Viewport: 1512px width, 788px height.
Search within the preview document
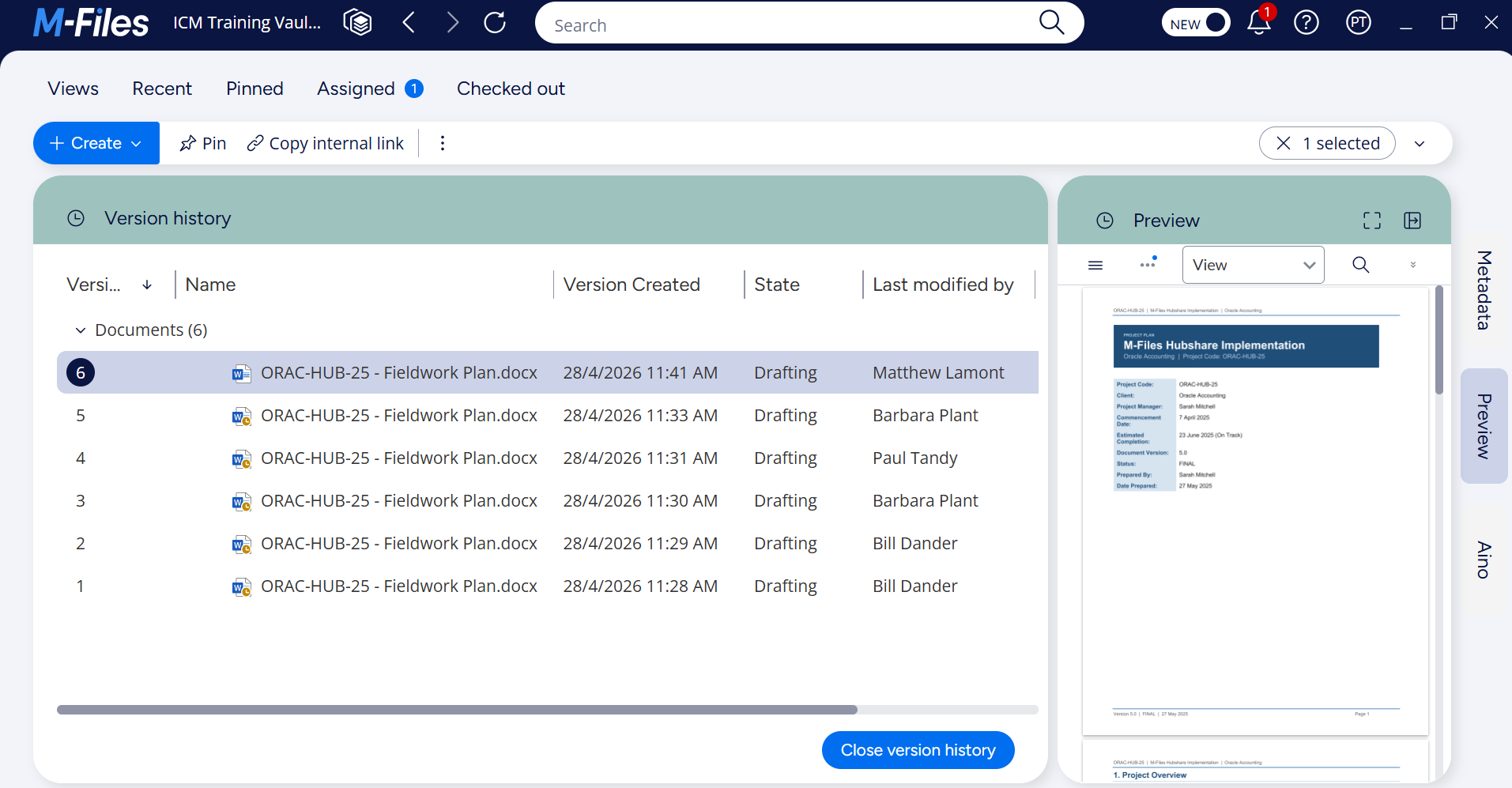pos(1360,265)
